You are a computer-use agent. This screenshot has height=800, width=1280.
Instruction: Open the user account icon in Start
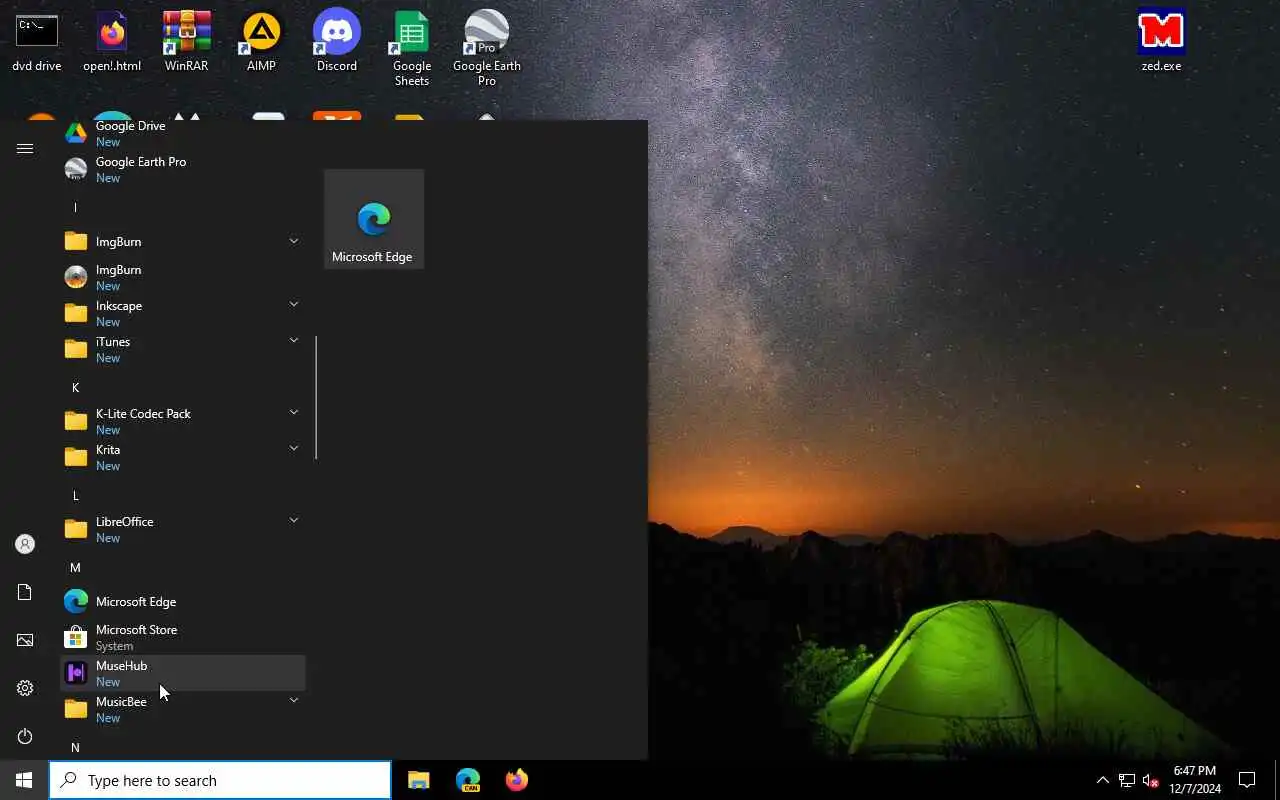[x=25, y=544]
